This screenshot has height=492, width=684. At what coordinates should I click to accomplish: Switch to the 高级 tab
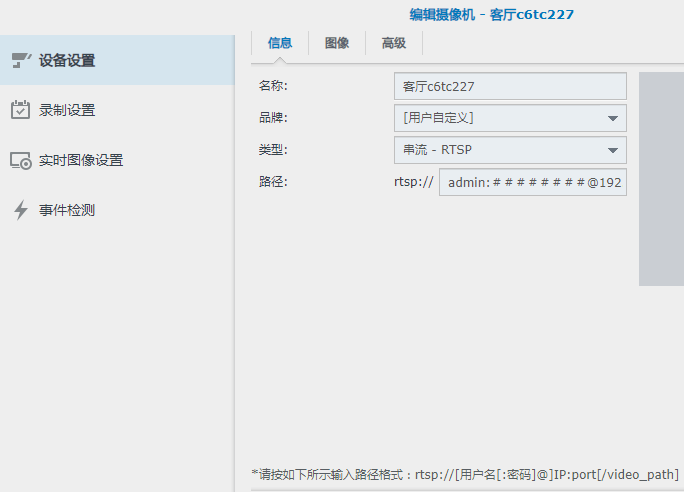pos(394,43)
